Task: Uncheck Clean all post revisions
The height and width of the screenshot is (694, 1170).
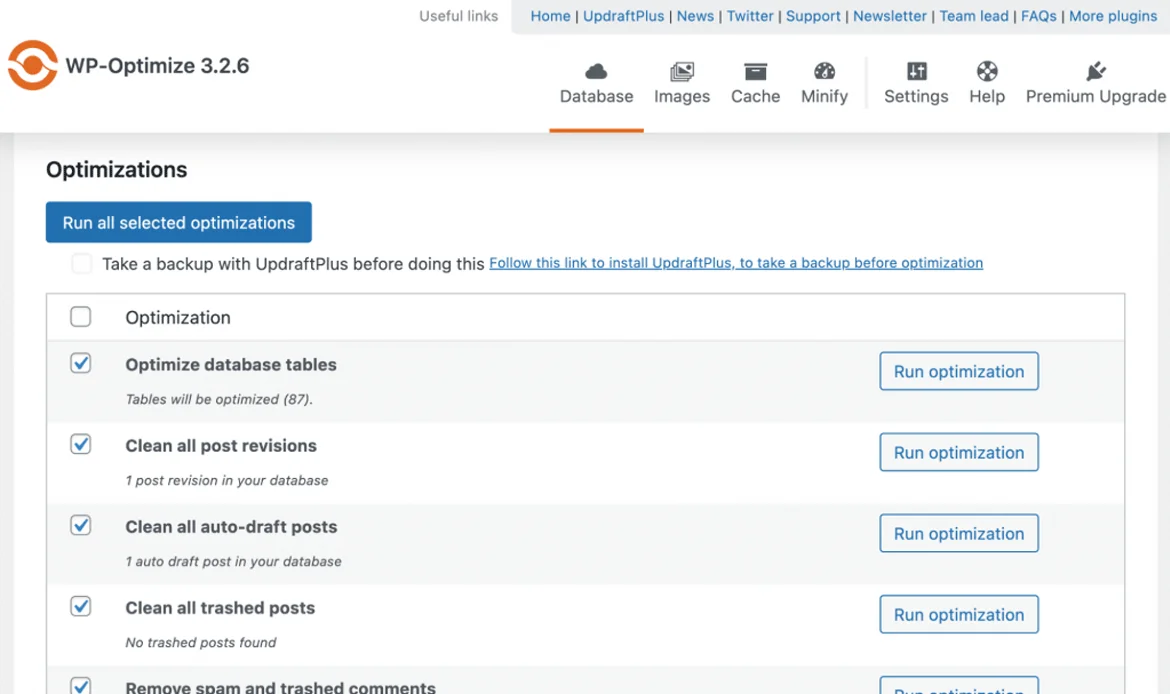Action: point(81,445)
